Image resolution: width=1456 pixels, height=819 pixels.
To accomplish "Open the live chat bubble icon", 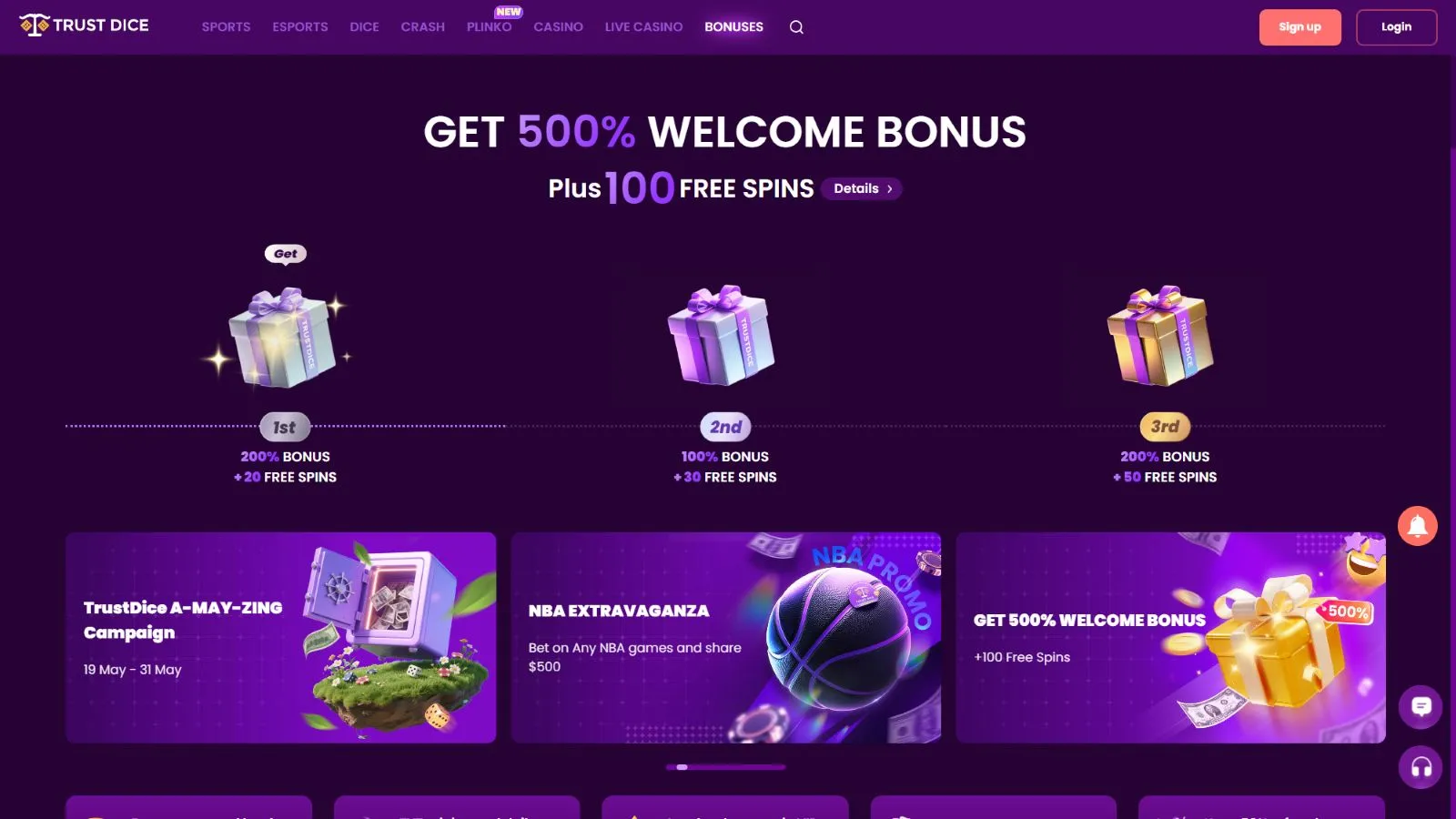I will [1421, 707].
